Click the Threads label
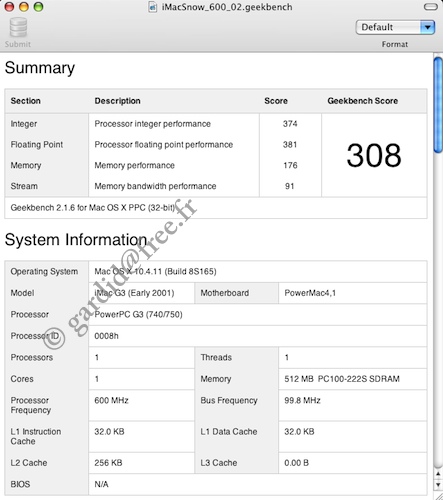 point(216,357)
